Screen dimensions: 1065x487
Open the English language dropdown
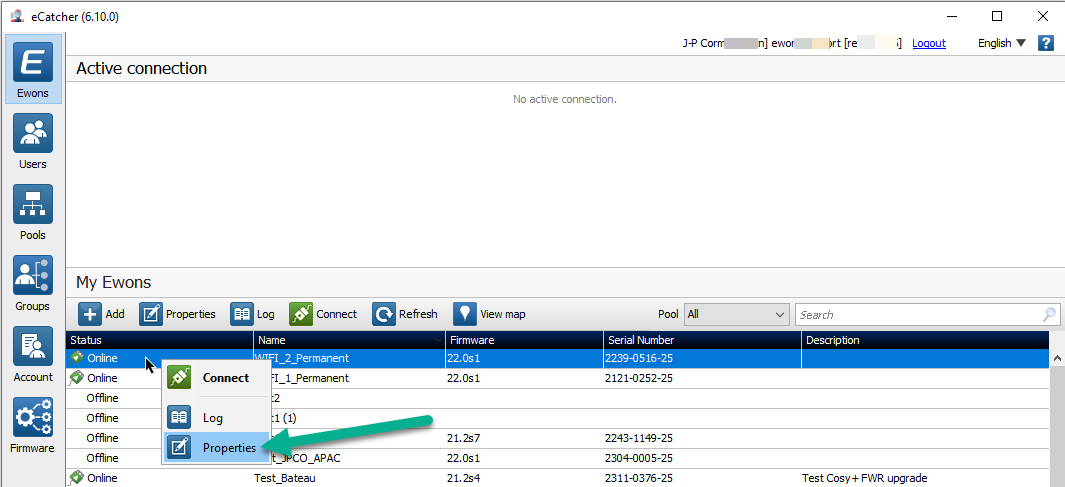pos(1002,43)
